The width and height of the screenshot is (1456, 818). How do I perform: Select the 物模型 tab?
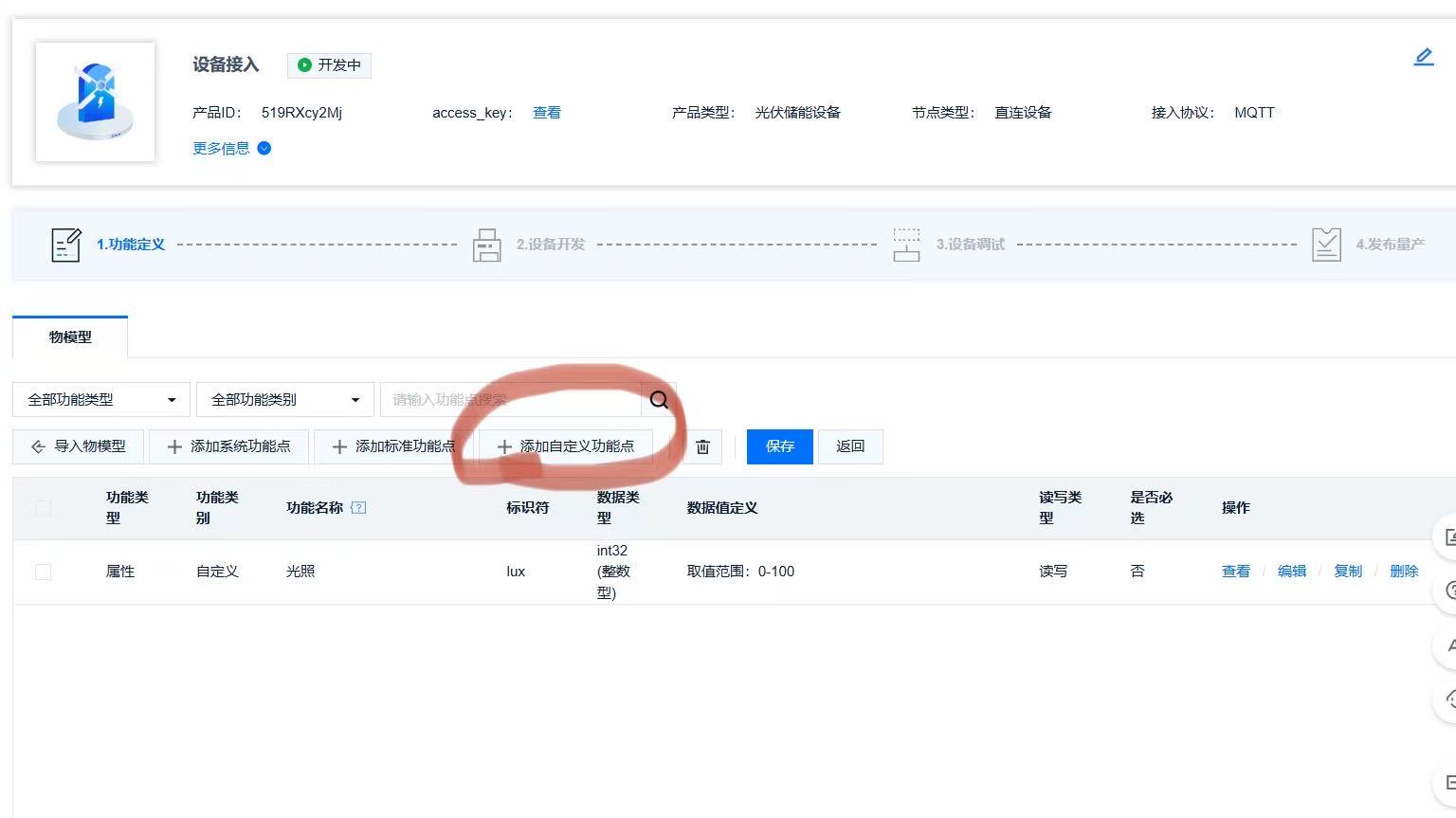point(70,336)
